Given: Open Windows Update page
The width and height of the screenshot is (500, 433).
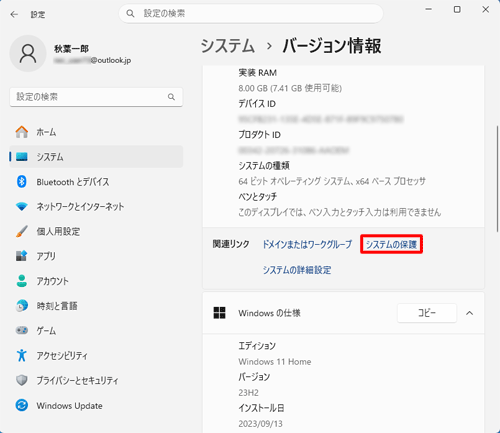Looking at the screenshot, I should point(96,405).
